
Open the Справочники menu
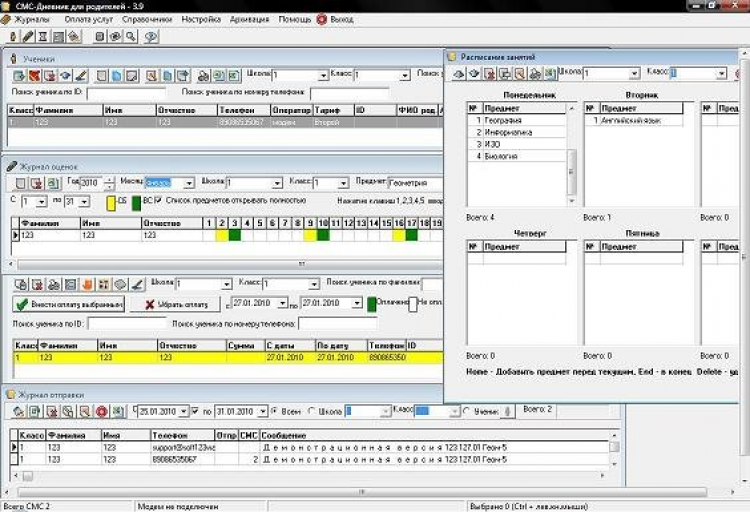[147, 20]
